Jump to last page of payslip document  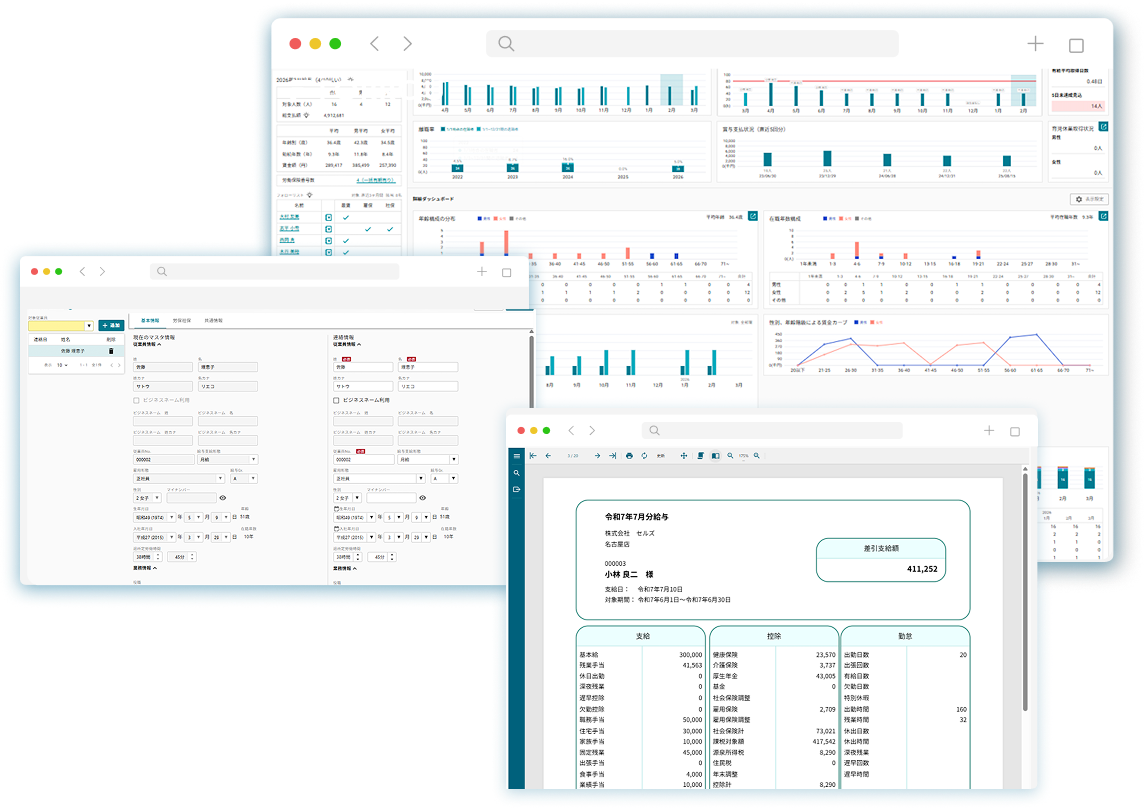[x=612, y=456]
